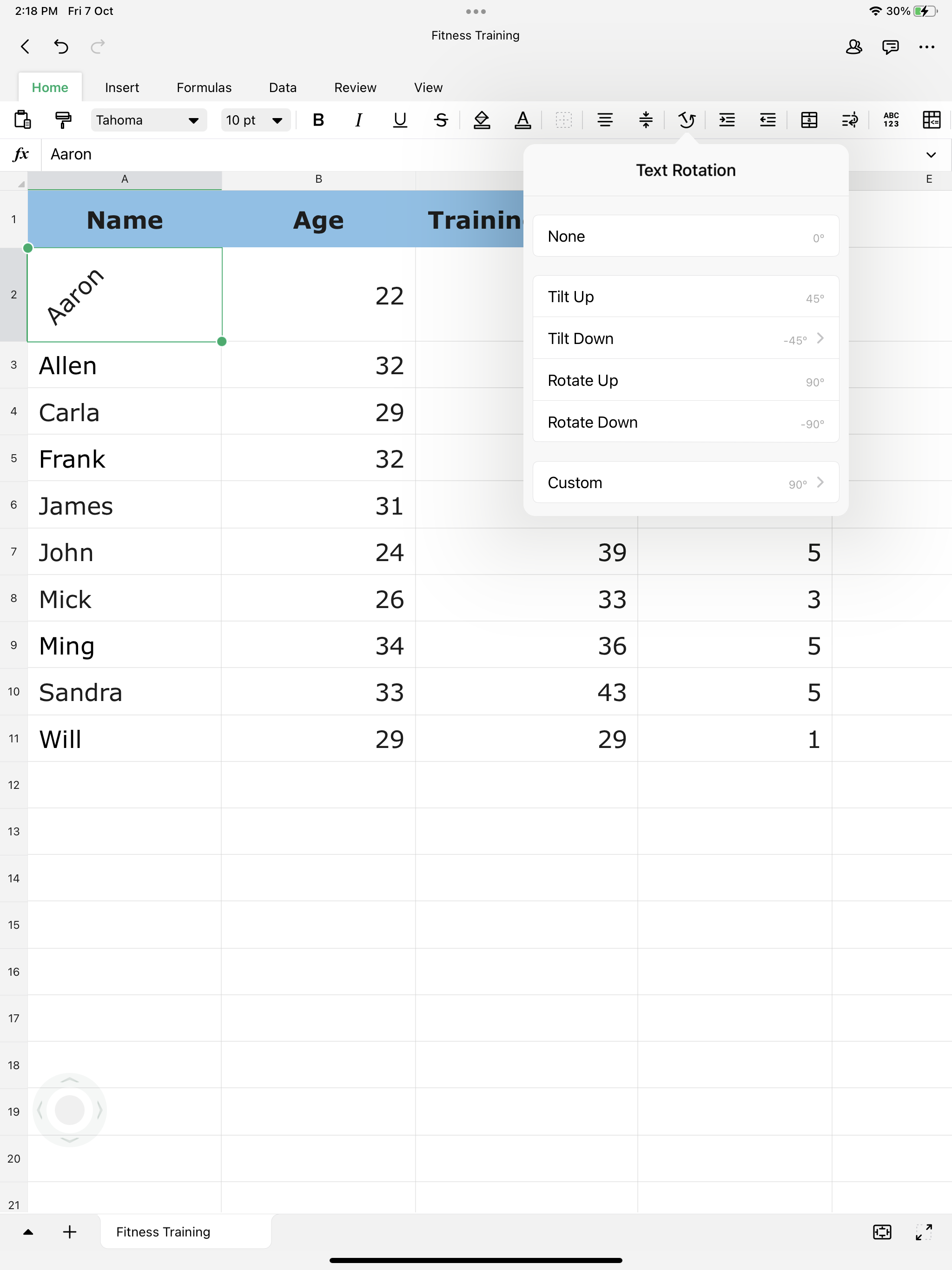952x1270 pixels.
Task: Open the horizontal alignment options
Action: 605,120
